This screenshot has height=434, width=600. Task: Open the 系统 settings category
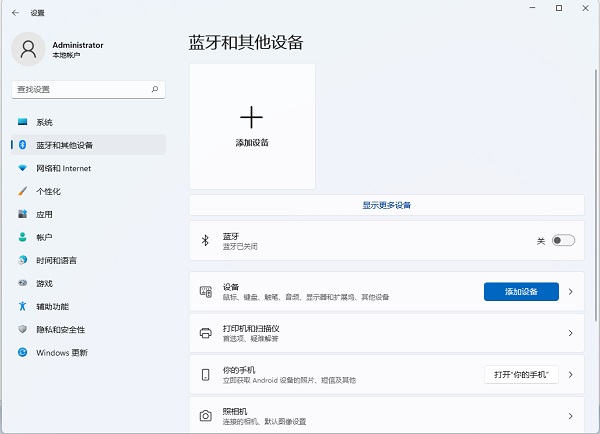(x=88, y=122)
